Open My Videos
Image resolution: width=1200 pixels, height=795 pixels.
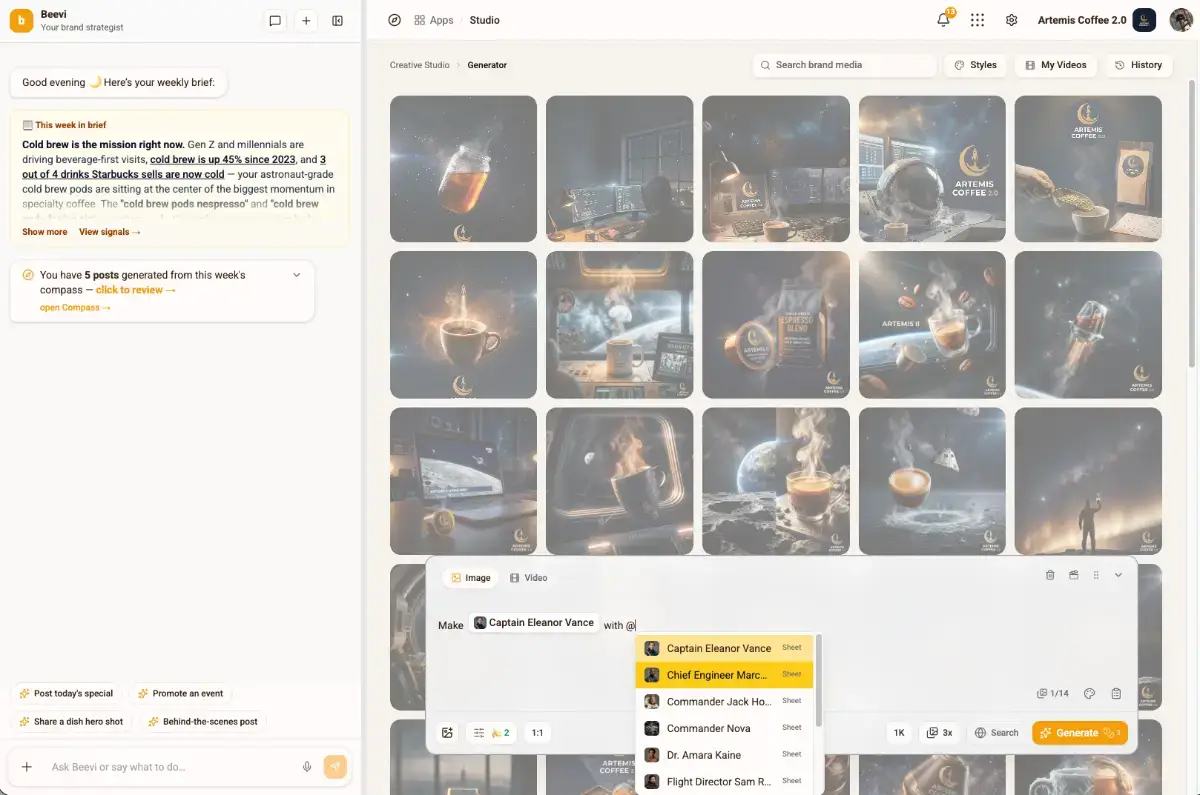click(1056, 65)
